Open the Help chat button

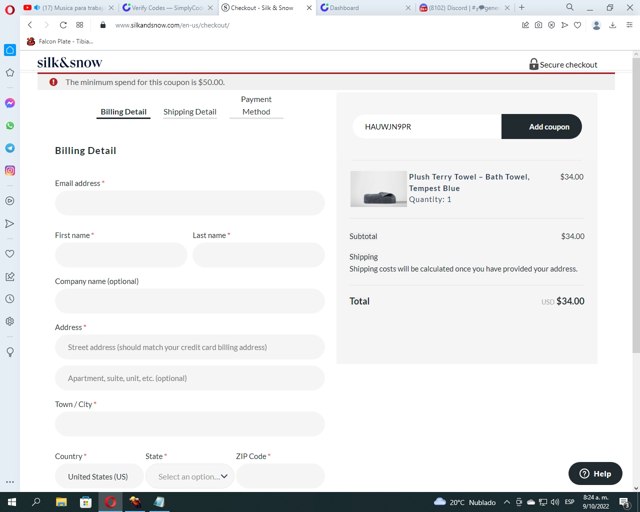[595, 474]
